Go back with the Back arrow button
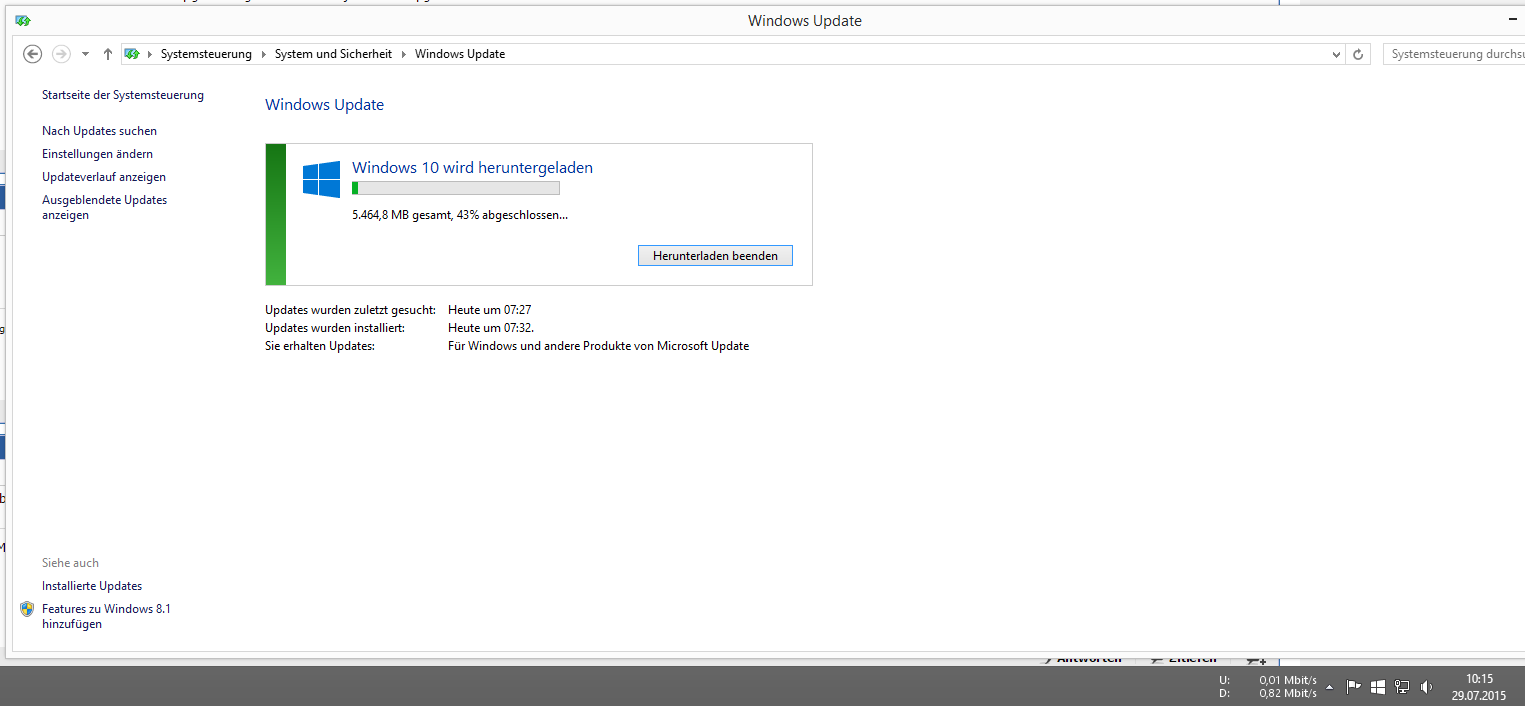 pos(32,54)
